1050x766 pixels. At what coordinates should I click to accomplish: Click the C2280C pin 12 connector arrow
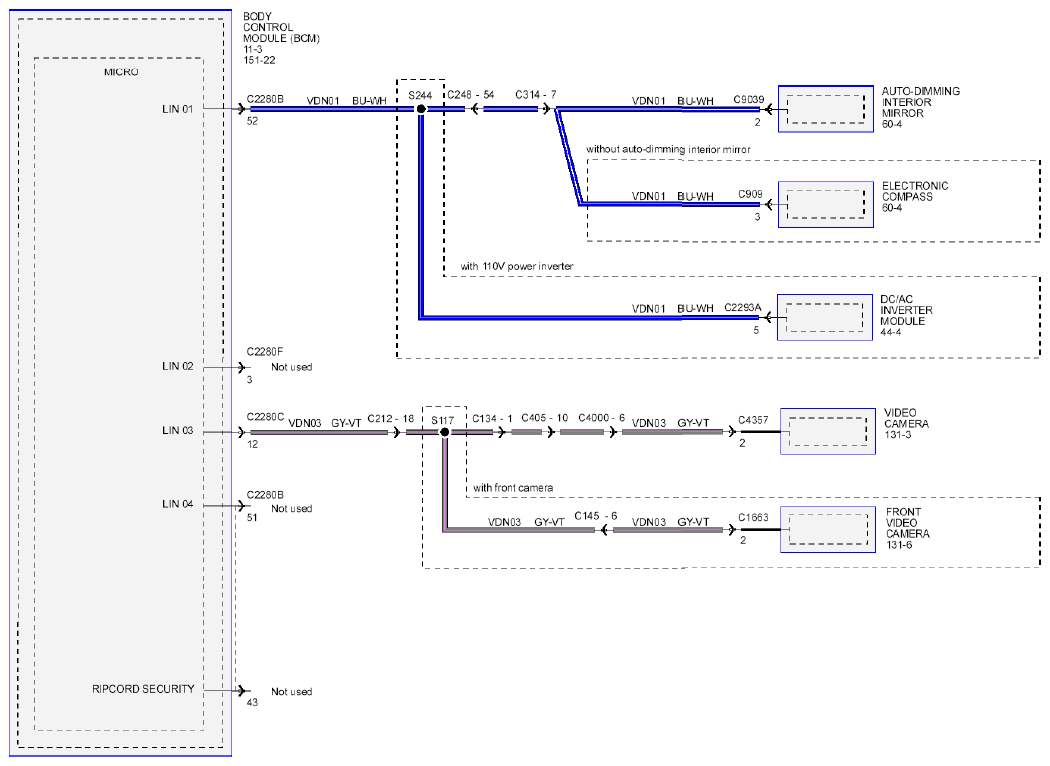[242, 433]
